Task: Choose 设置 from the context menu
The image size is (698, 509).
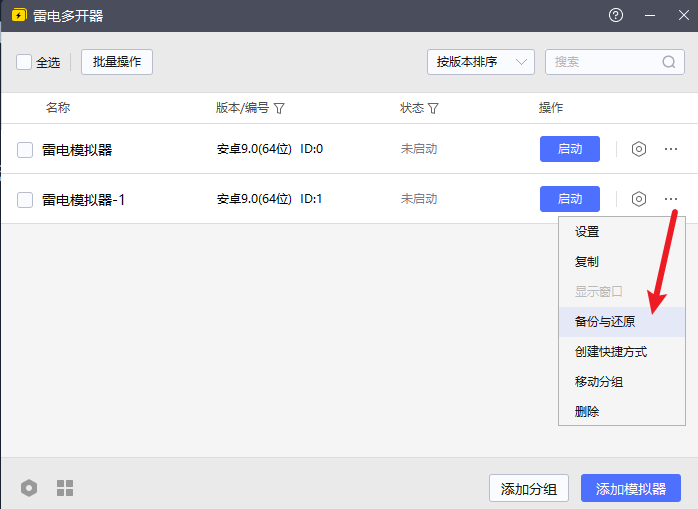Action: (x=622, y=232)
